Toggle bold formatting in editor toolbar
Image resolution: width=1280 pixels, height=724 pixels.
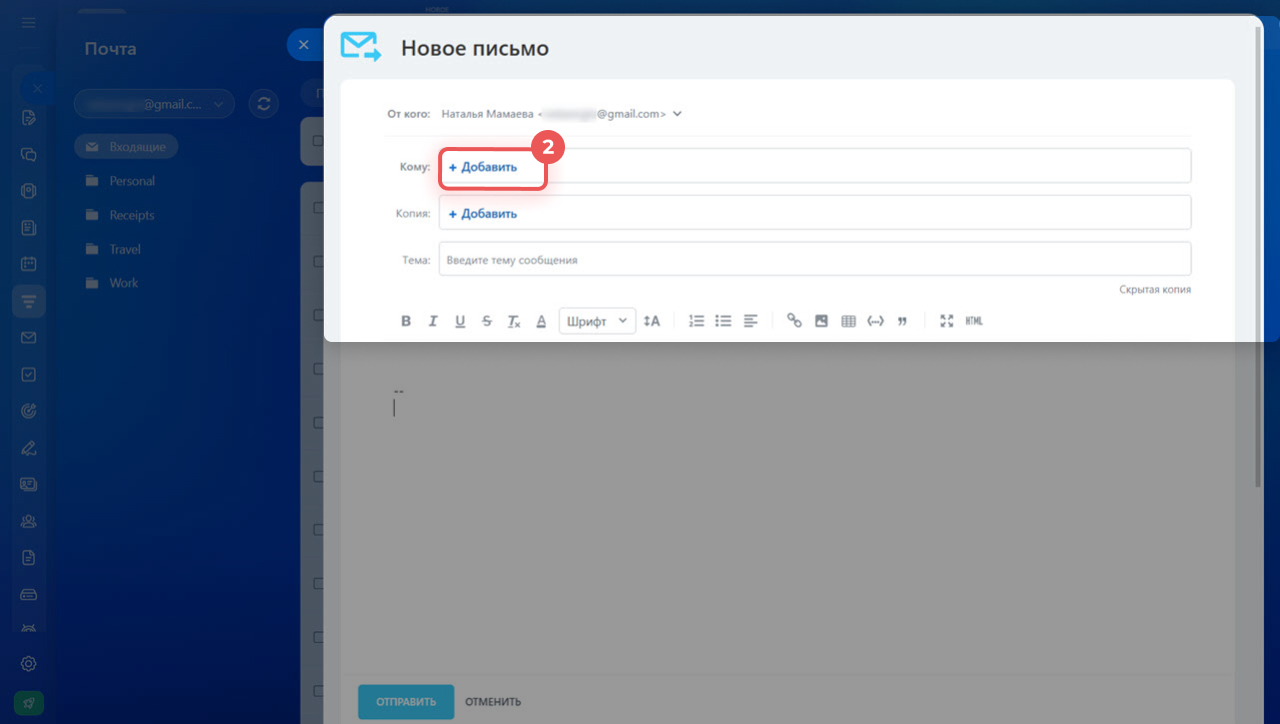[406, 321]
